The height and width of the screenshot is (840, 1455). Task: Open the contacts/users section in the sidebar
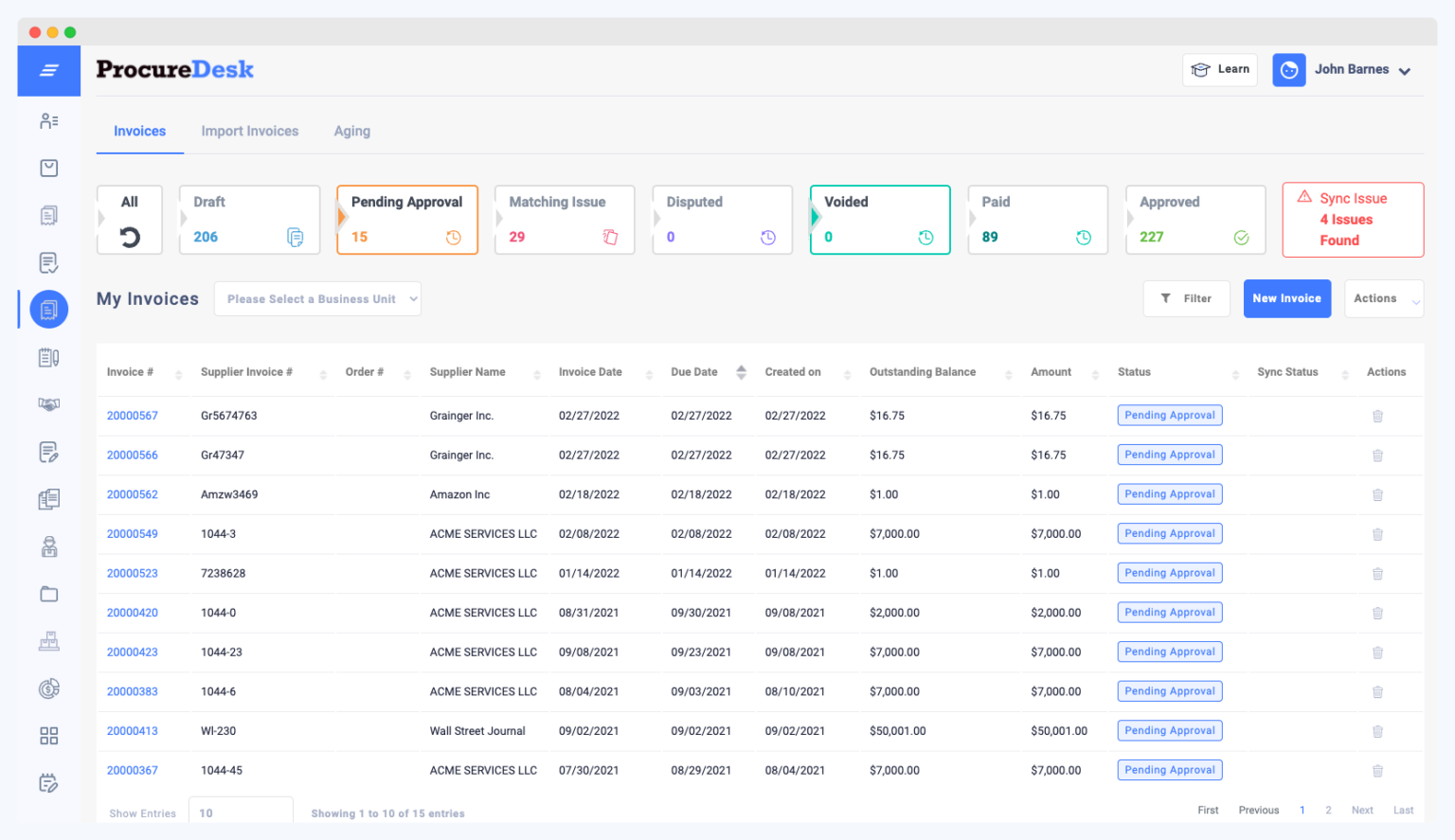click(48, 120)
